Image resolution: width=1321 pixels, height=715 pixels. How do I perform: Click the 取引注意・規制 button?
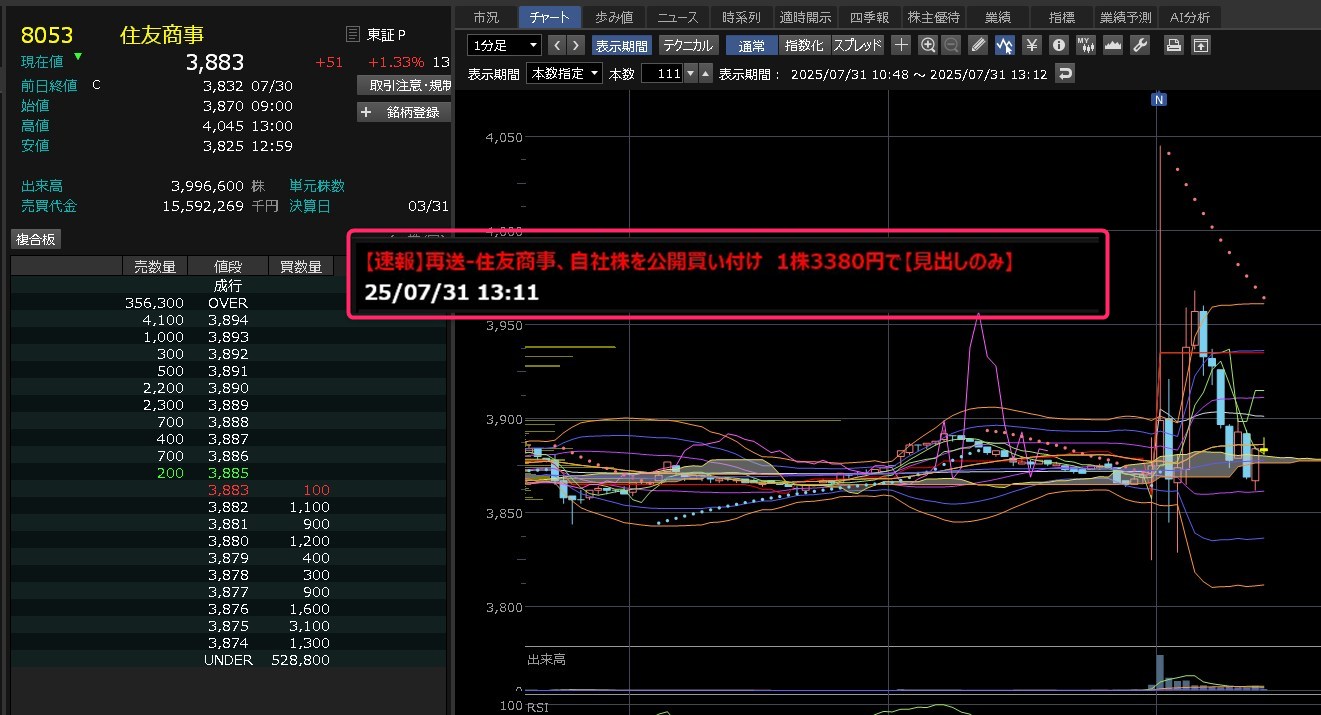pos(404,85)
